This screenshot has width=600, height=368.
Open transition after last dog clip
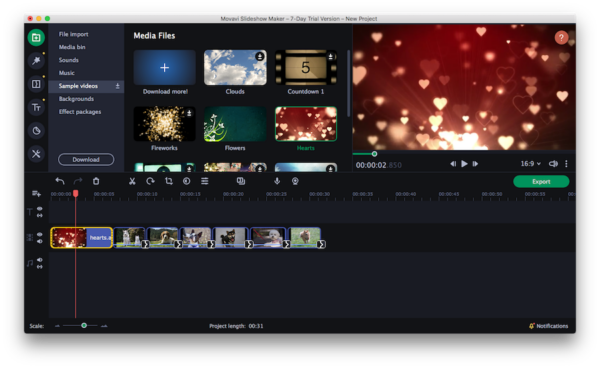point(321,244)
